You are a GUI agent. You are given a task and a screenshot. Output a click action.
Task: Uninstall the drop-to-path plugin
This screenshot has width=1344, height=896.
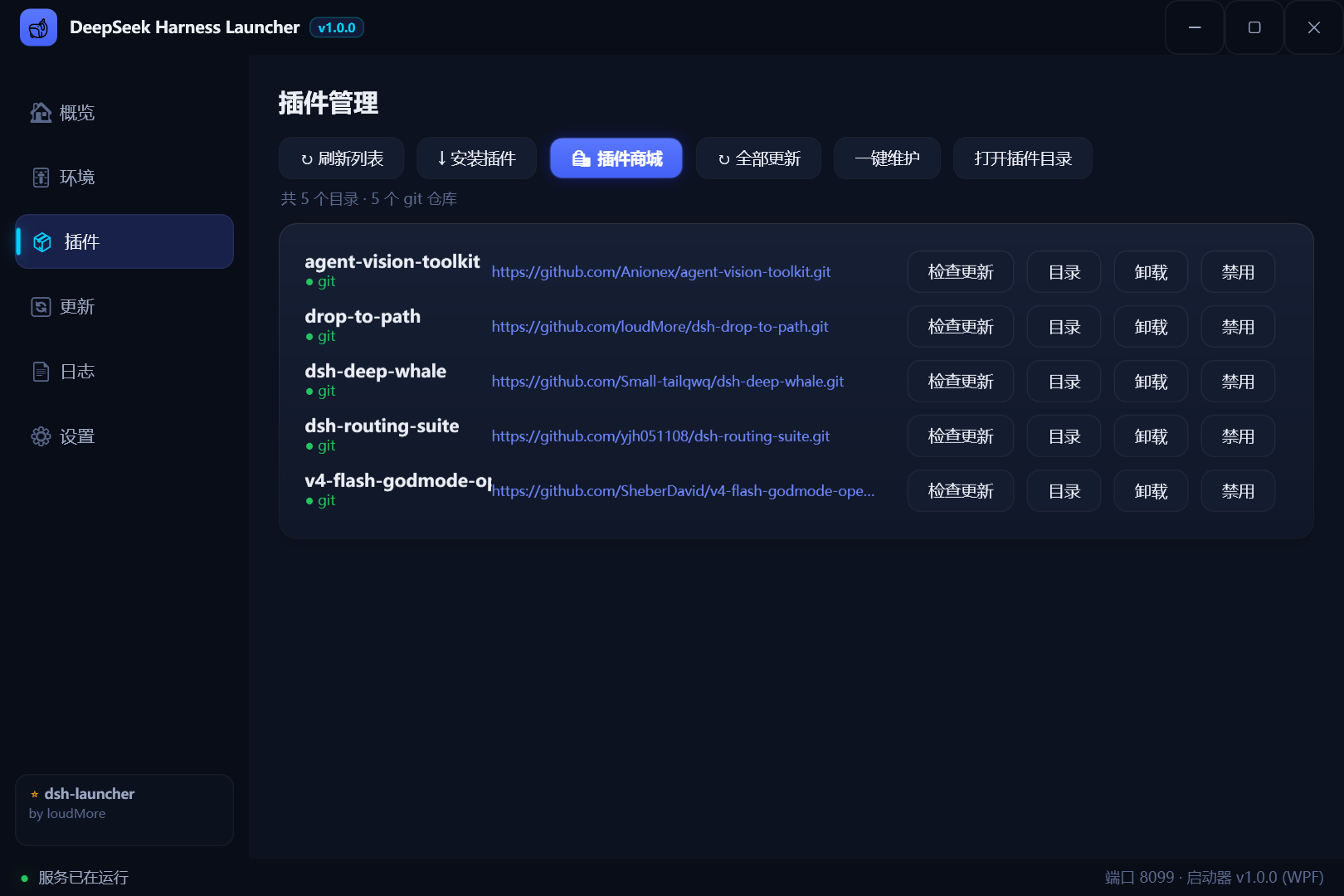tap(1152, 327)
